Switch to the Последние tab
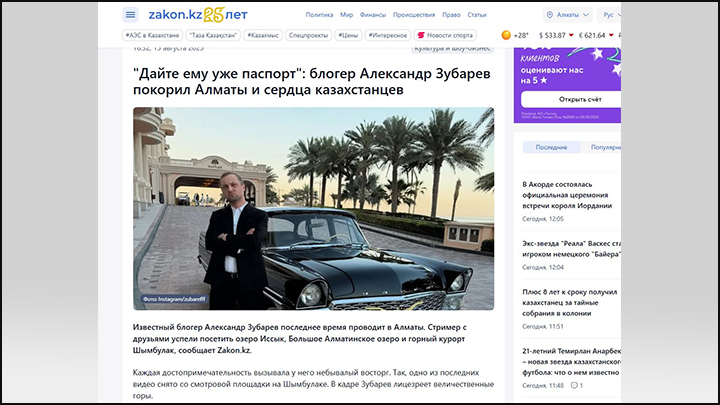The width and height of the screenshot is (720, 405). pyautogui.click(x=551, y=147)
